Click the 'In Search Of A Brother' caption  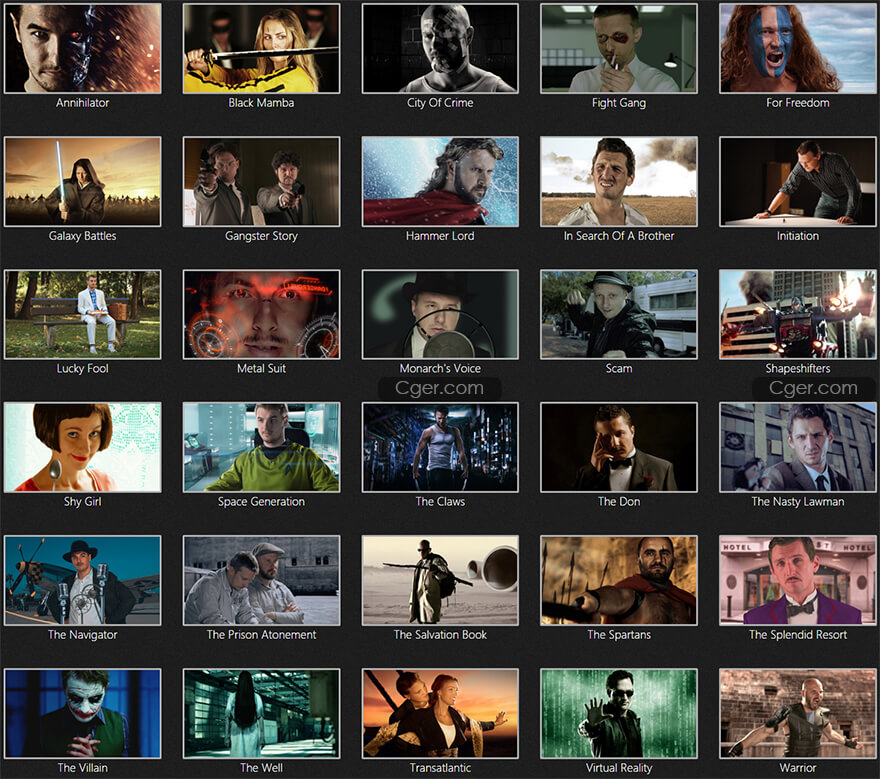[x=619, y=236]
